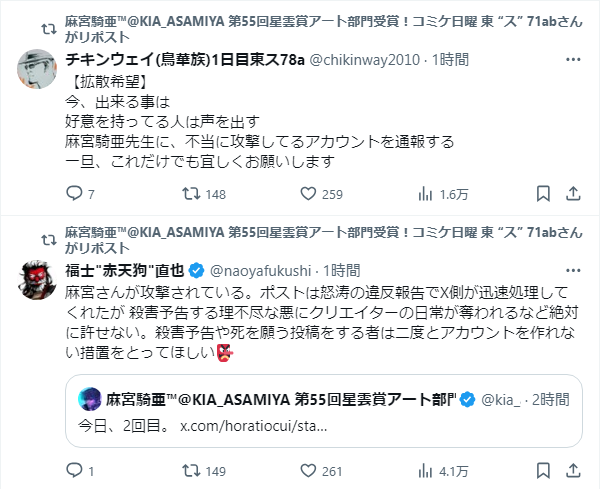
Task: Bookmark the first tweet
Action: pyautogui.click(x=542, y=194)
